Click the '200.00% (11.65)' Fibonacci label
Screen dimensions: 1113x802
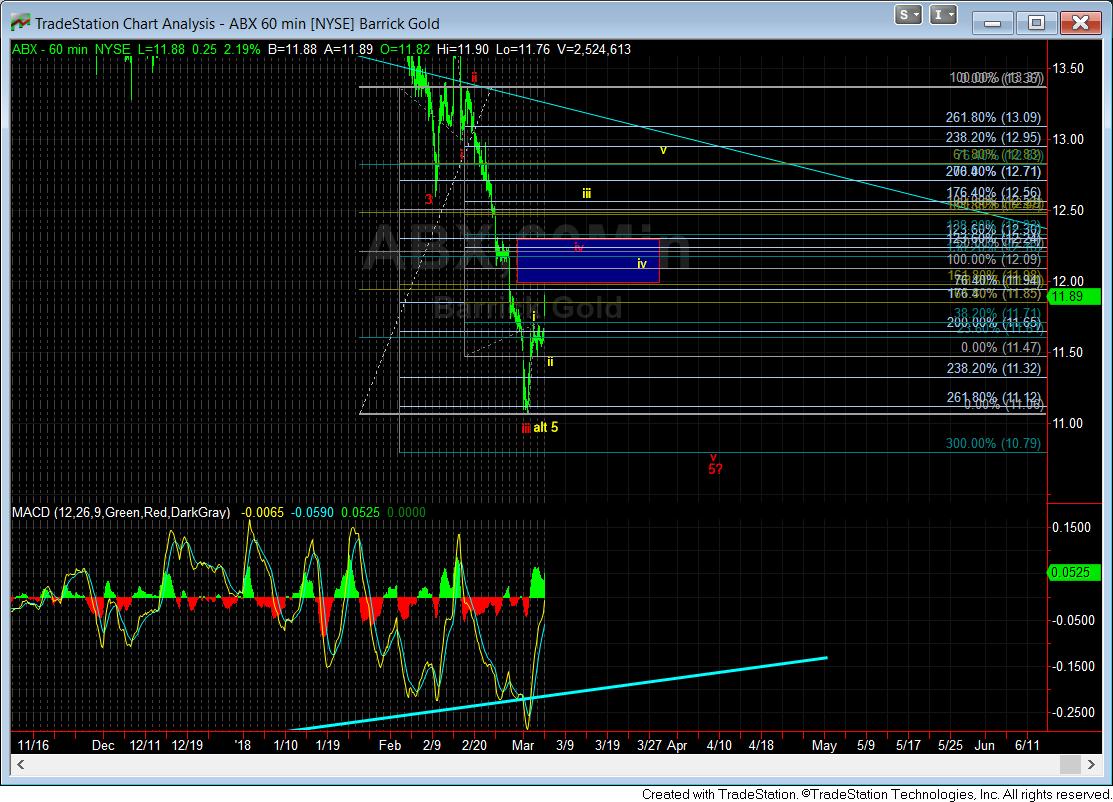click(993, 322)
